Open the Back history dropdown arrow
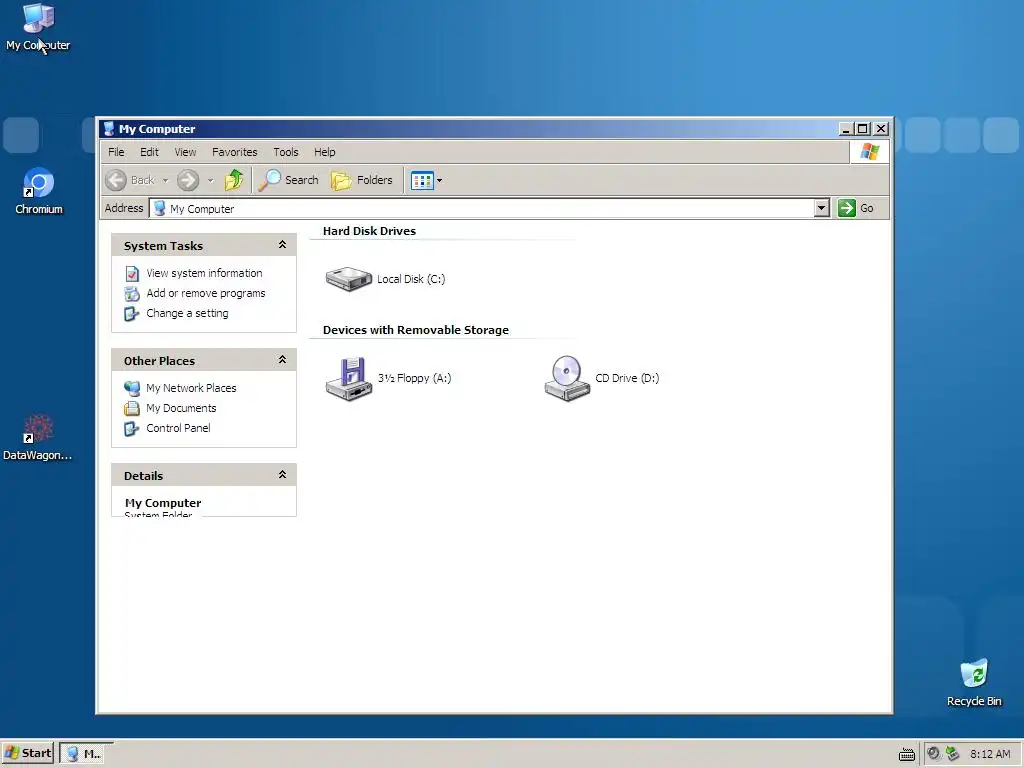The width and height of the screenshot is (1024, 768). [x=165, y=180]
